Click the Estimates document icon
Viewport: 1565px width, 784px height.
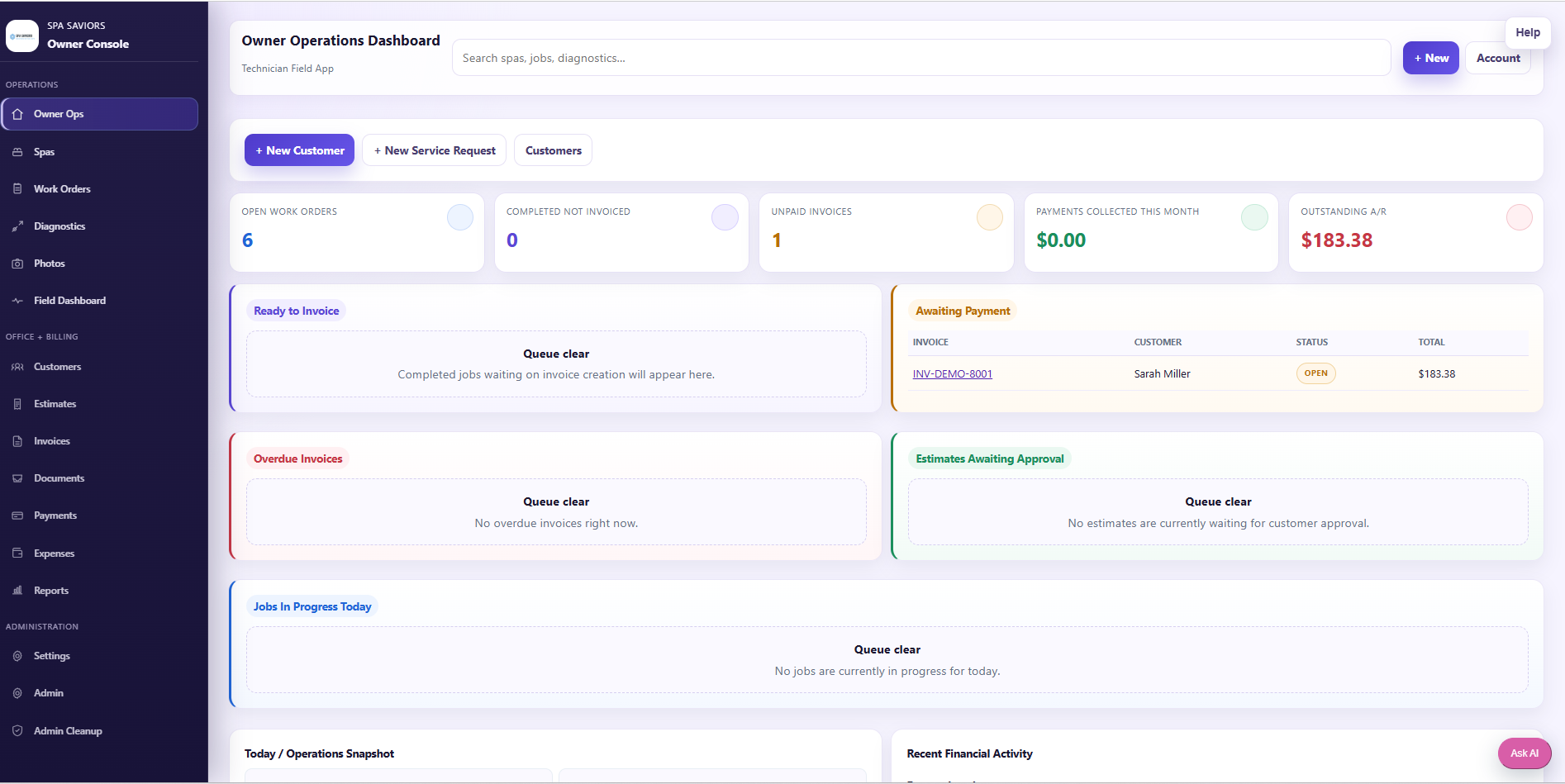(x=17, y=404)
